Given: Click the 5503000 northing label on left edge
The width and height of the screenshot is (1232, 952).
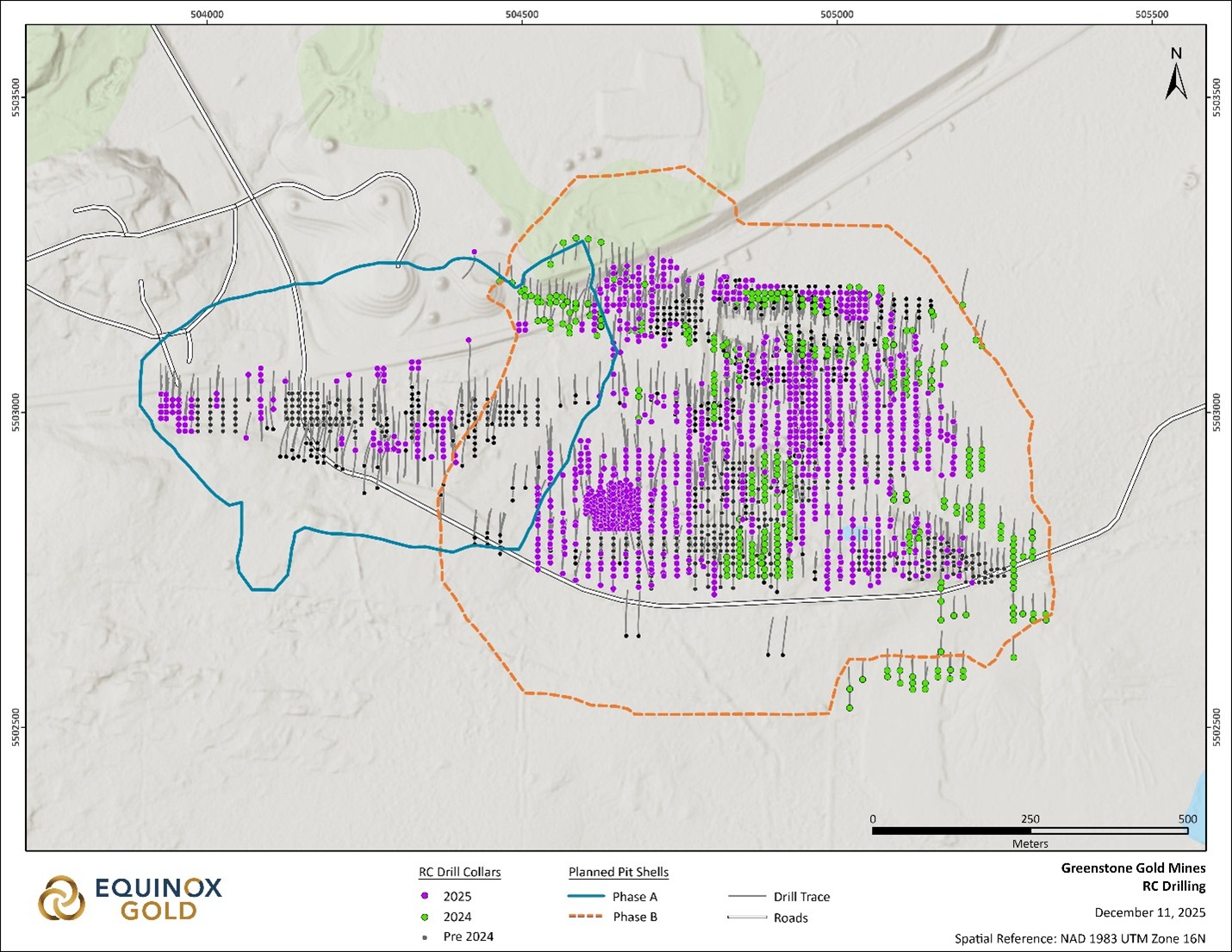Looking at the screenshot, I should tap(14, 413).
